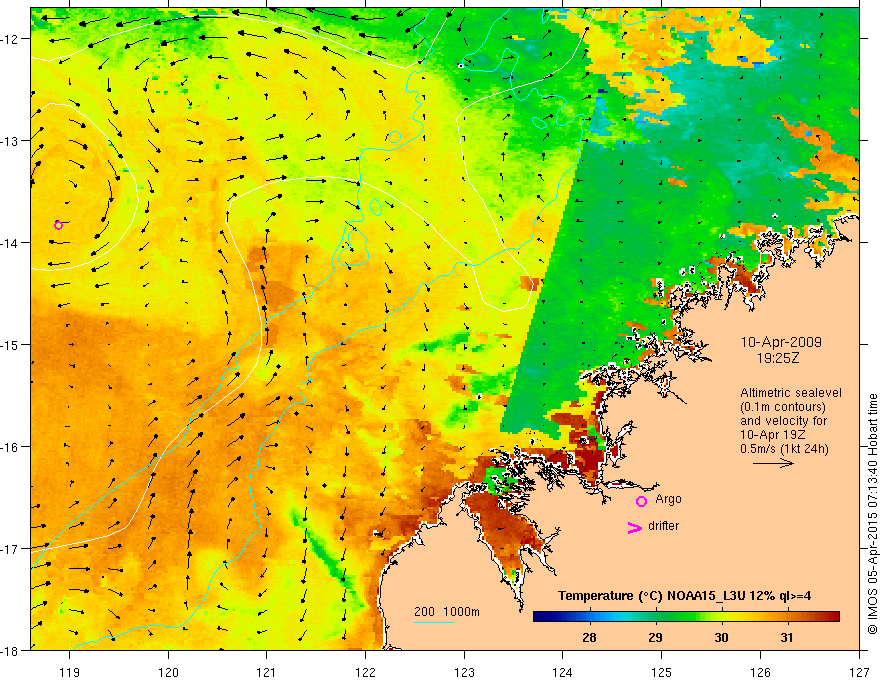This screenshot has width=880, height=680.
Task: Click longitude axis label 127
Action: tap(859, 672)
